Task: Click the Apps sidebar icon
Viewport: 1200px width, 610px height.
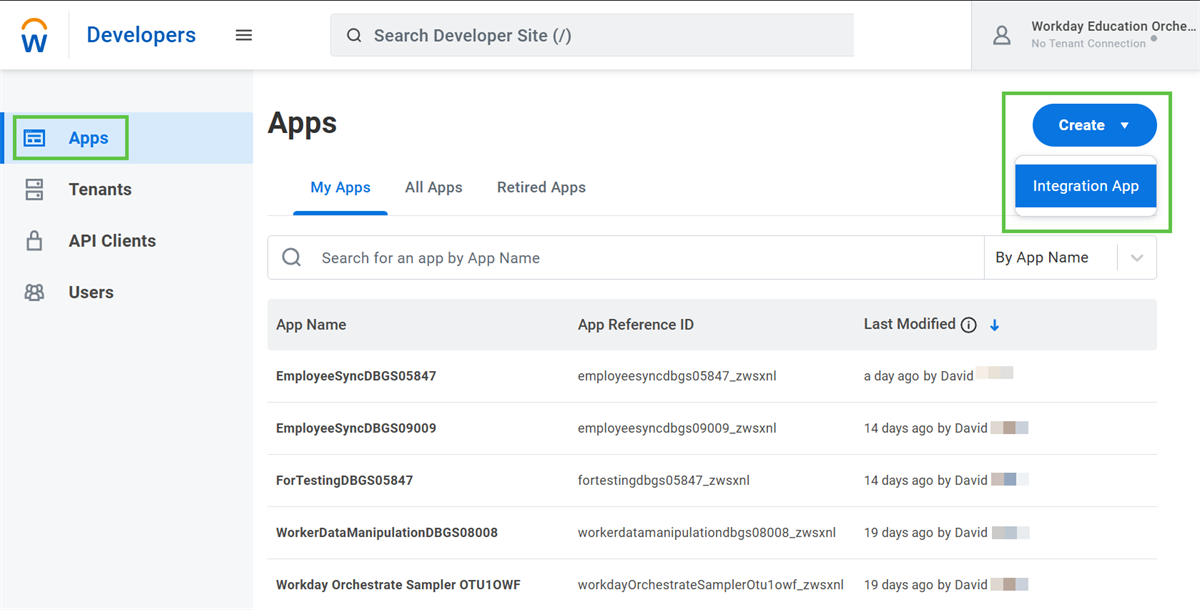Action: (34, 138)
